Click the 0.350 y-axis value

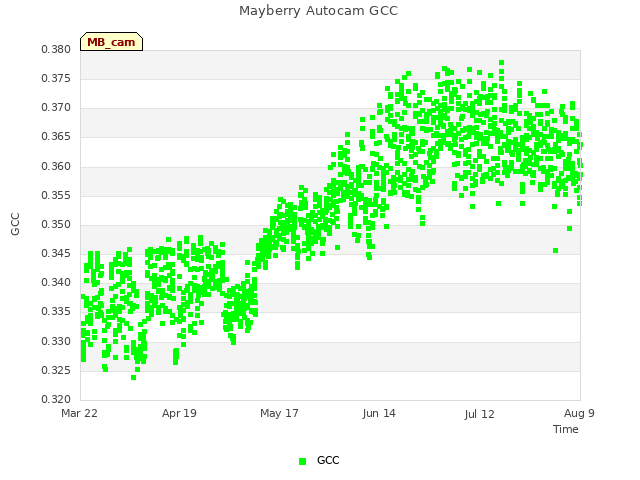tap(56, 224)
